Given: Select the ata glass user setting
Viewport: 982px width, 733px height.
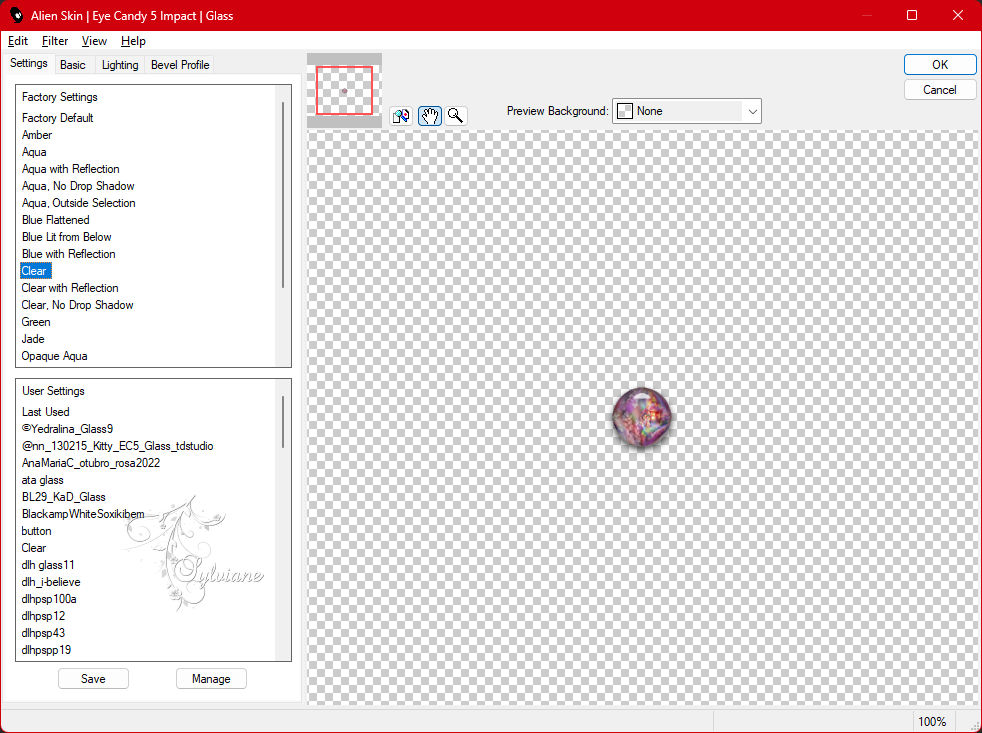Looking at the screenshot, I should coord(42,480).
